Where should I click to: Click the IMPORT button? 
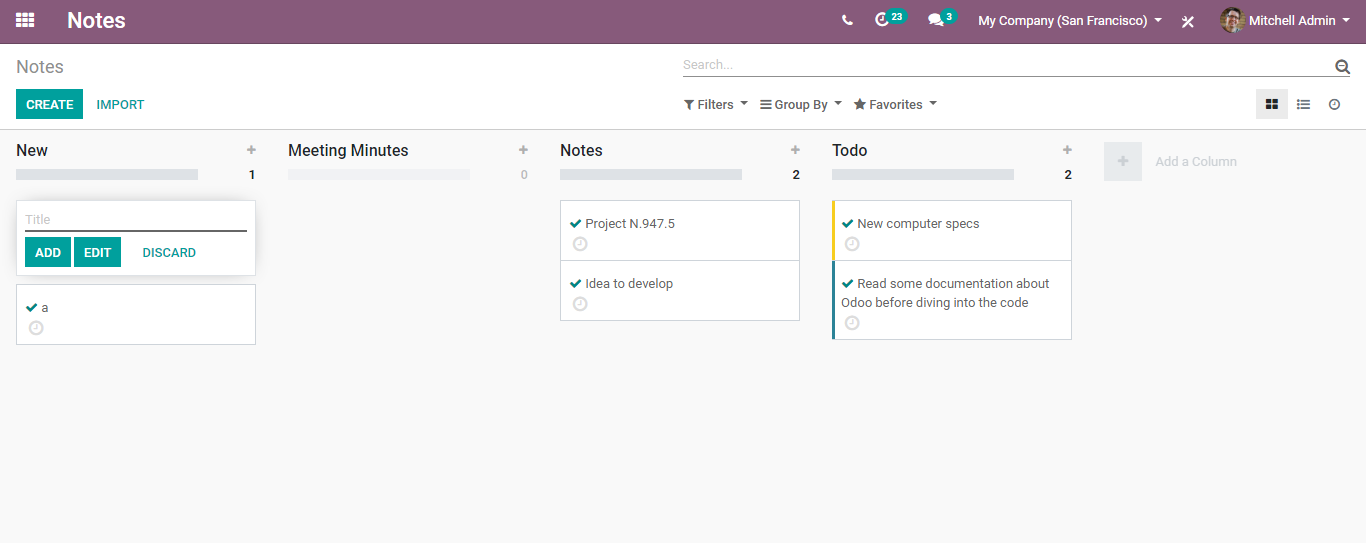click(x=120, y=104)
